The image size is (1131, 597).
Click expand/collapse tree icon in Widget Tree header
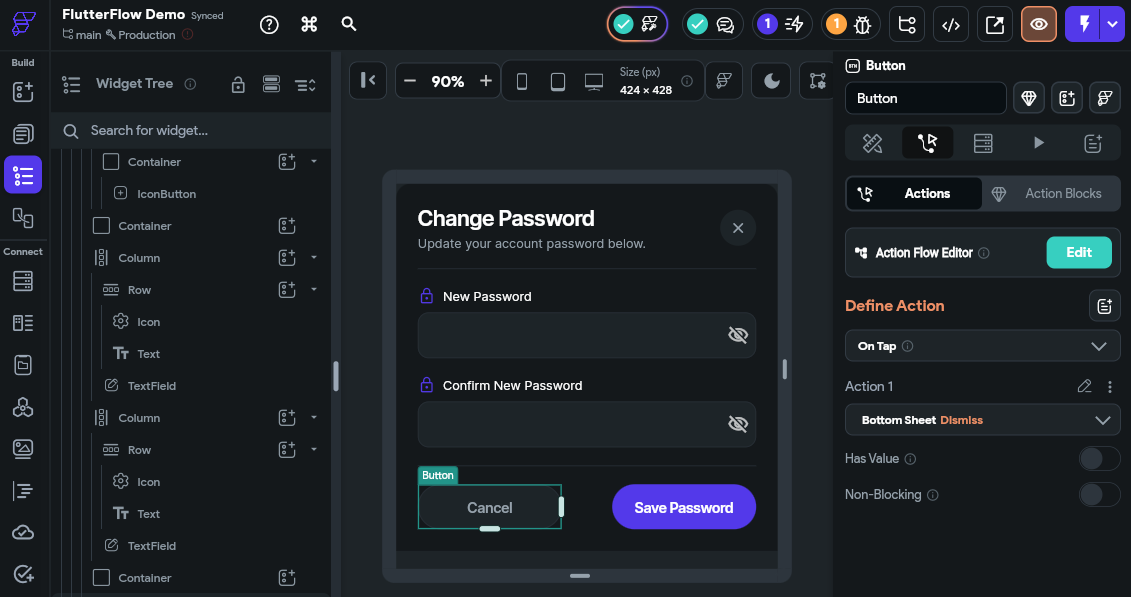tap(306, 84)
